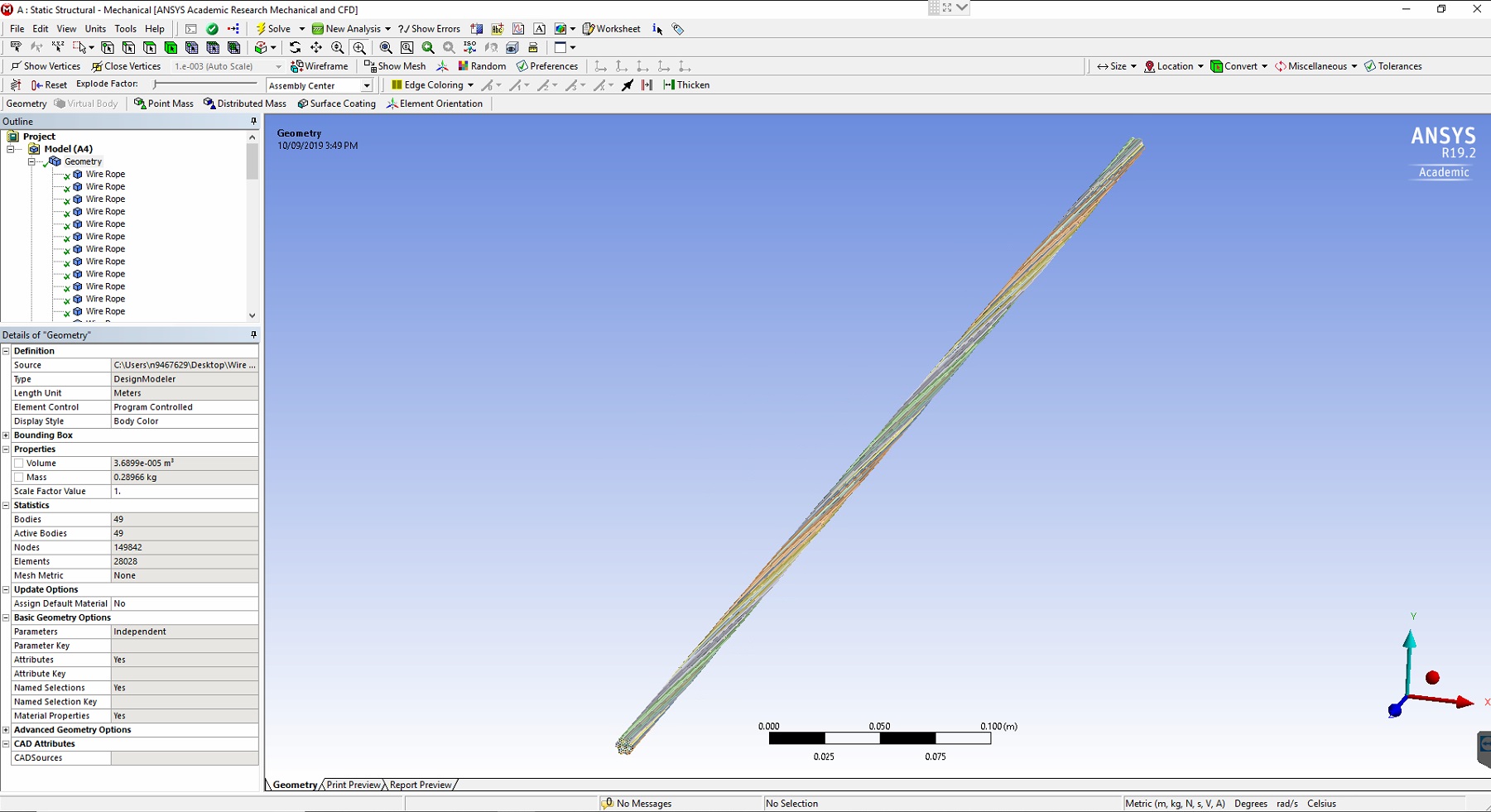Open the Worksheet view
The width and height of the screenshot is (1491, 812).
pyautogui.click(x=612, y=28)
